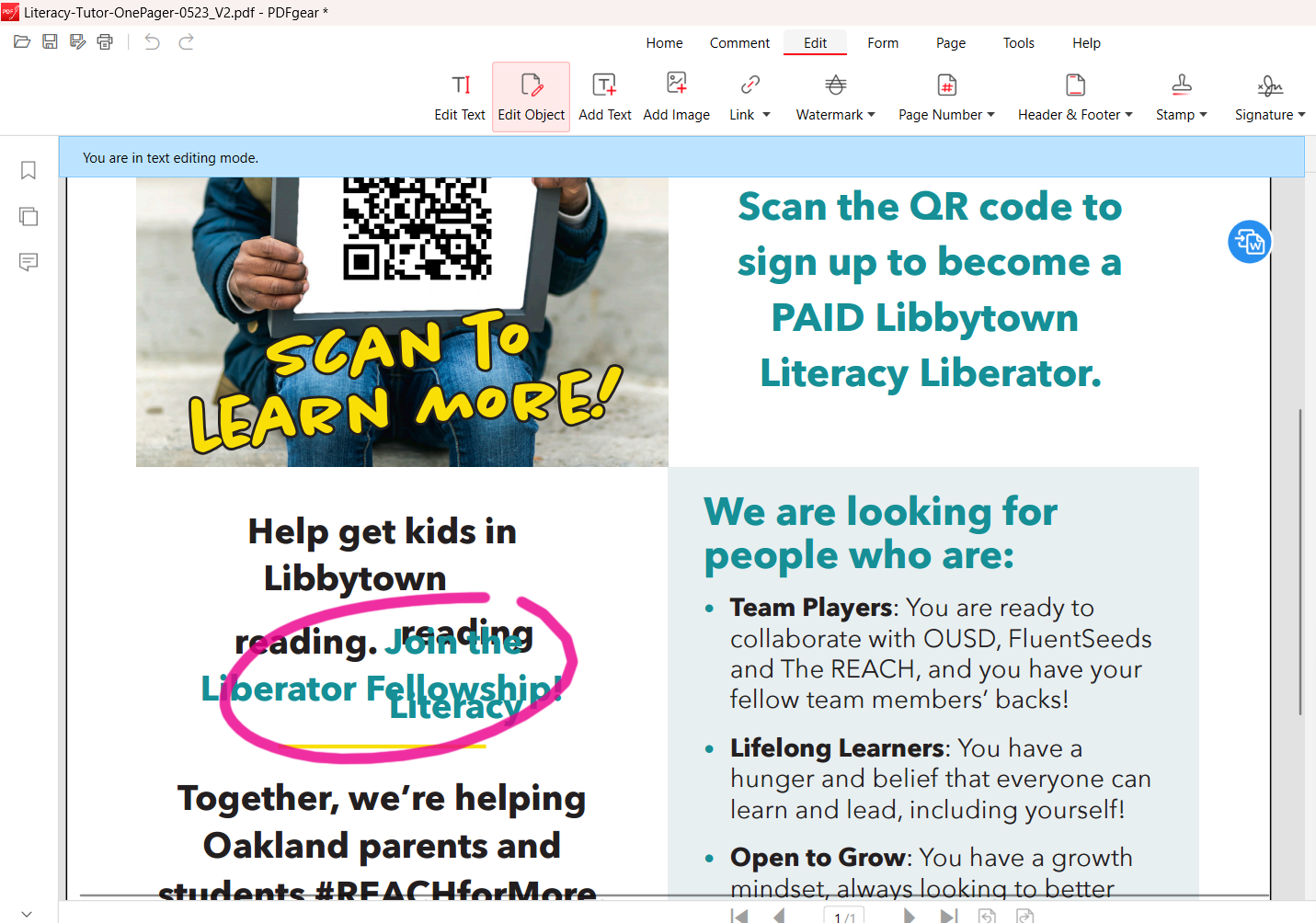Switch to the Form tab
The image size is (1316, 923).
[883, 43]
